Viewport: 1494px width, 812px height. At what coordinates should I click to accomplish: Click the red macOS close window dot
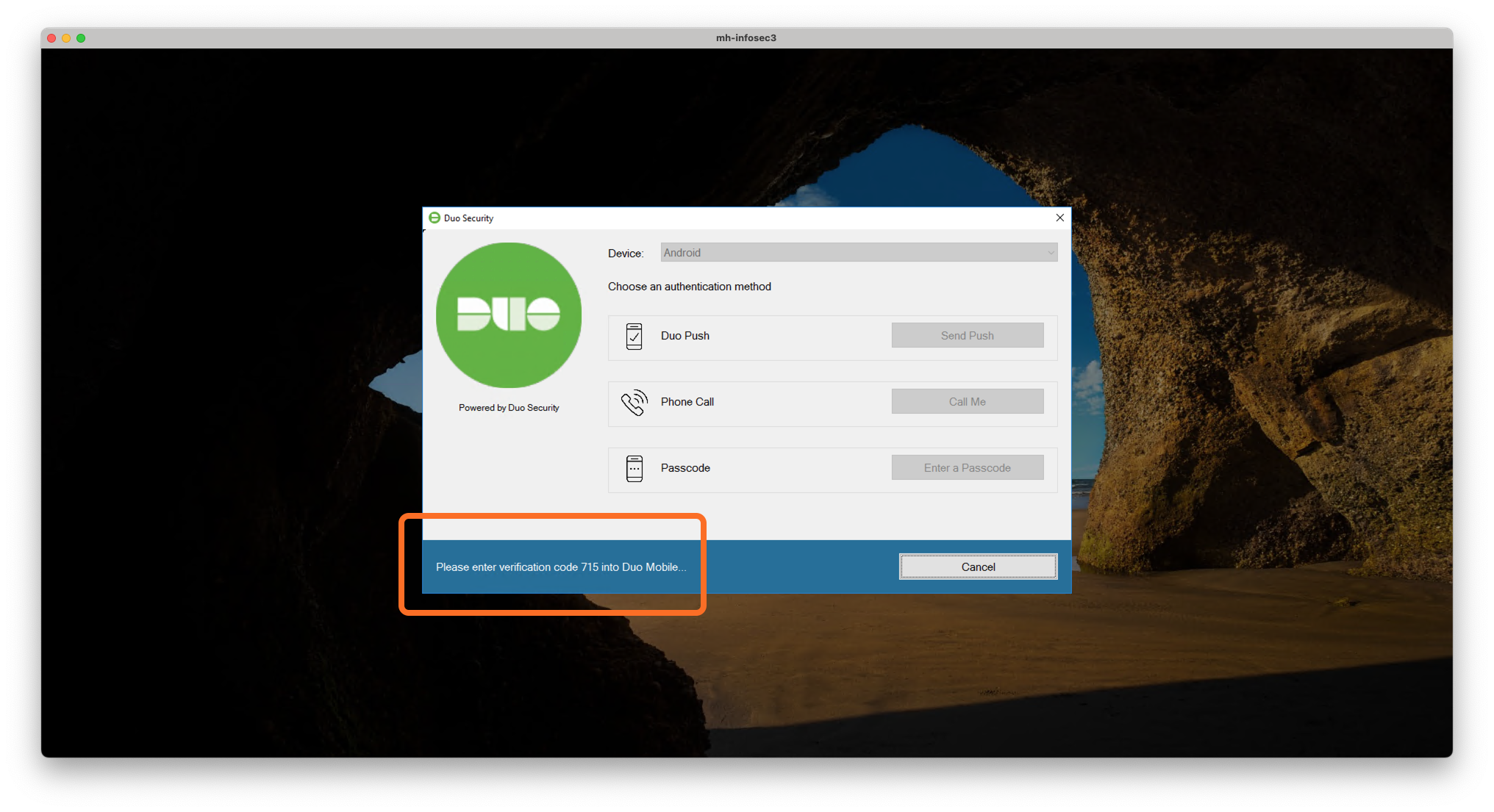(51, 38)
